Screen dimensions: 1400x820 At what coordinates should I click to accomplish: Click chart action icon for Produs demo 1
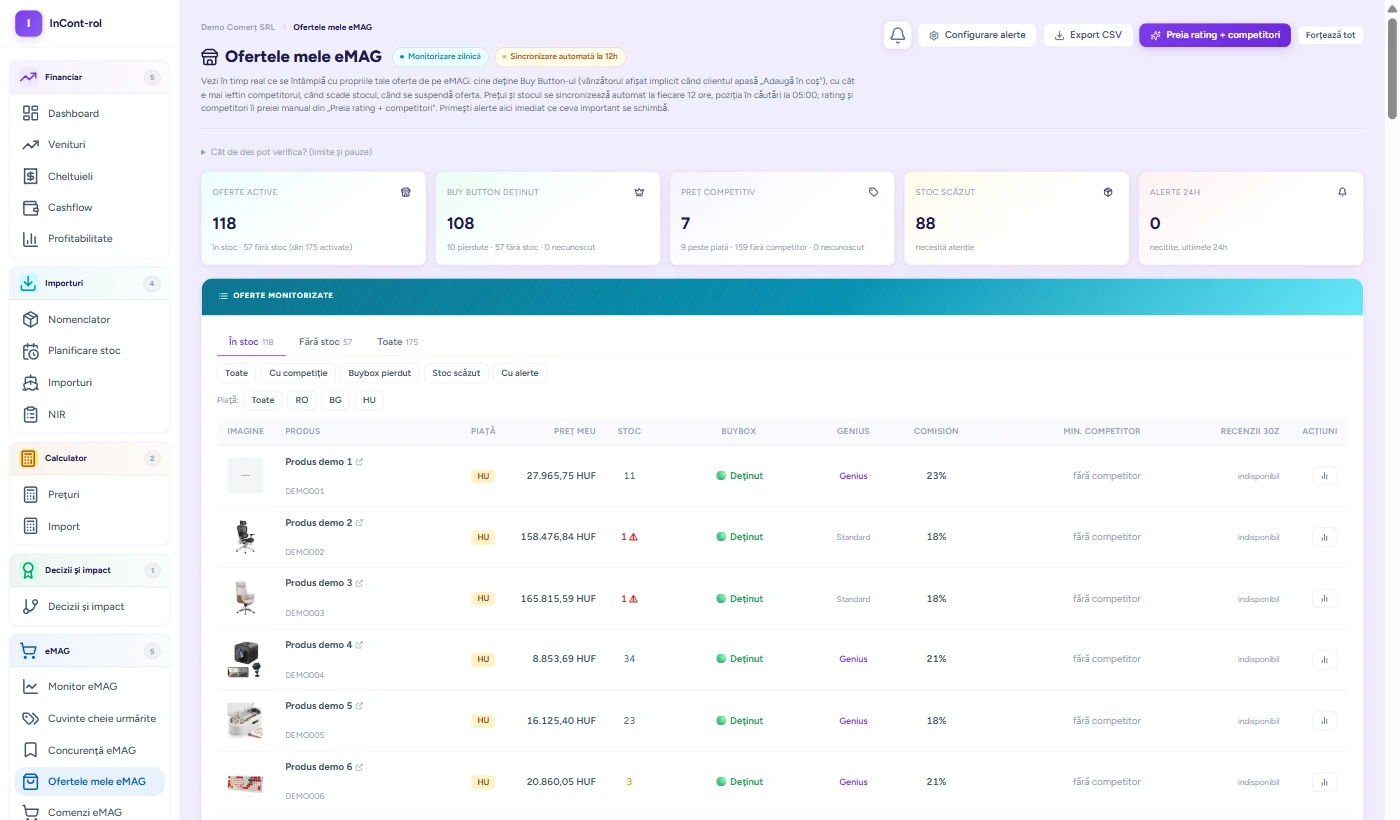[x=1324, y=476]
